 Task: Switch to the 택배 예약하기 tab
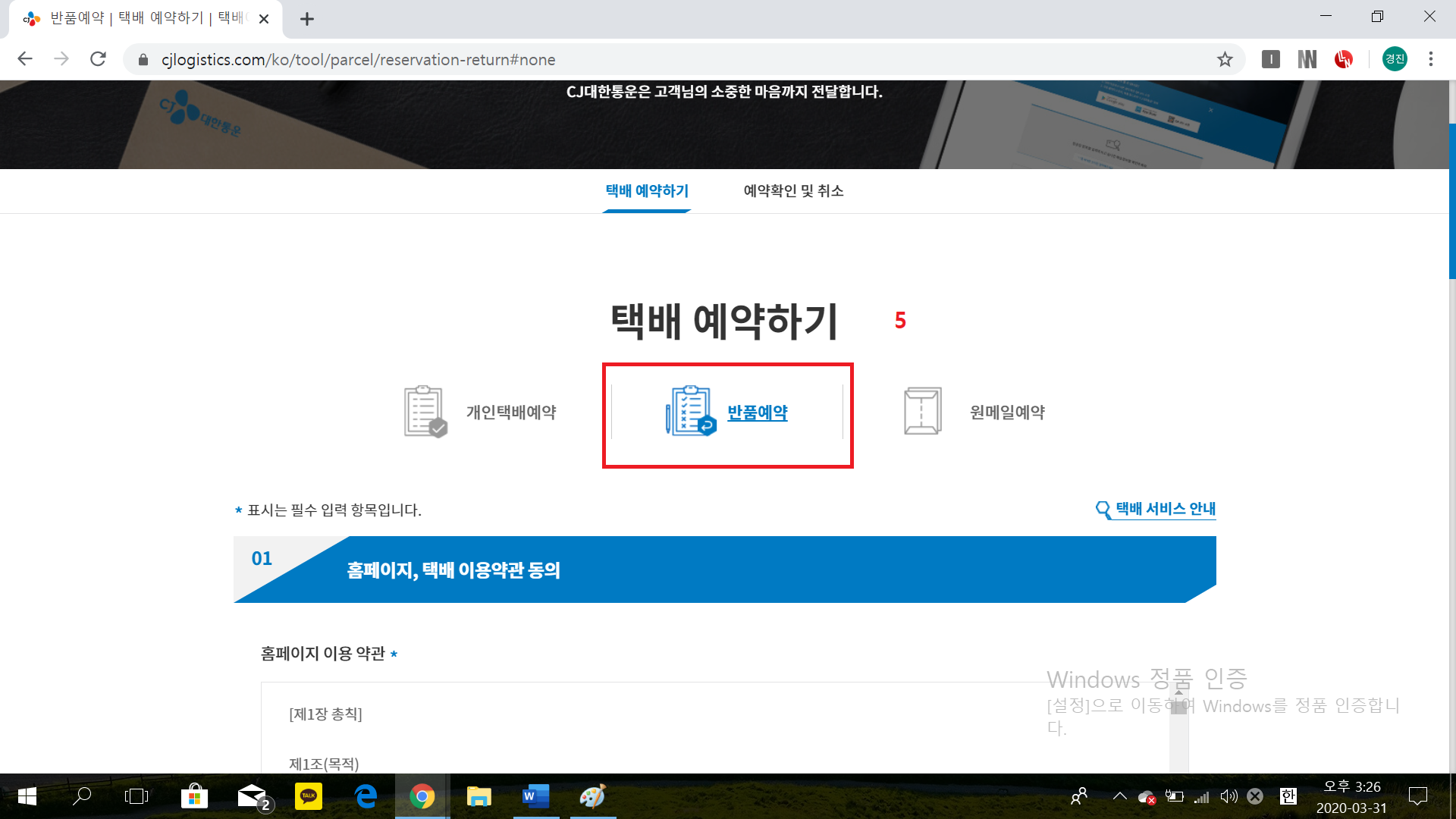647,191
